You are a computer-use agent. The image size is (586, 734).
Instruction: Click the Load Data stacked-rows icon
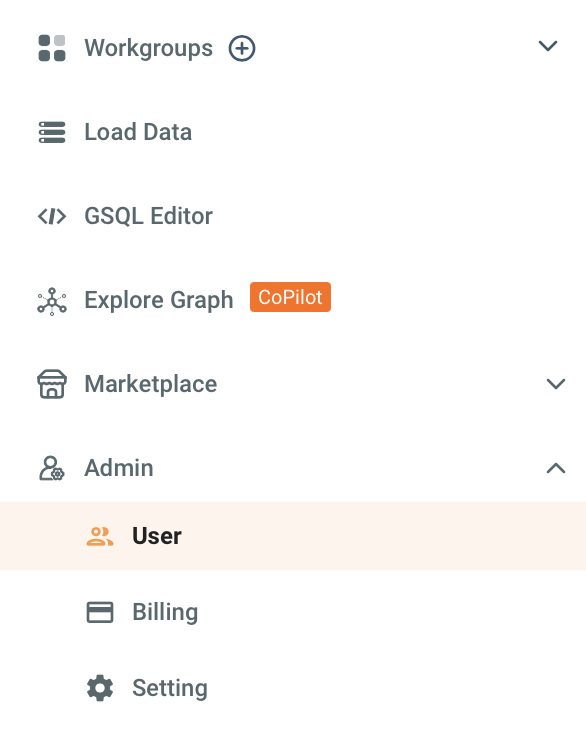point(52,132)
